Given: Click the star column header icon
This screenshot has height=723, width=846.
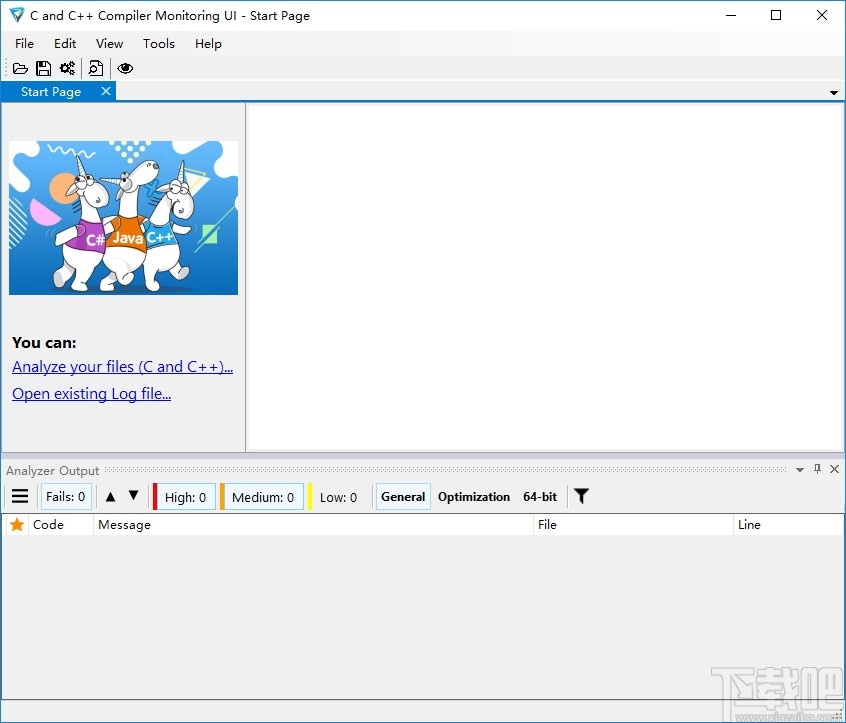Looking at the screenshot, I should (x=17, y=524).
